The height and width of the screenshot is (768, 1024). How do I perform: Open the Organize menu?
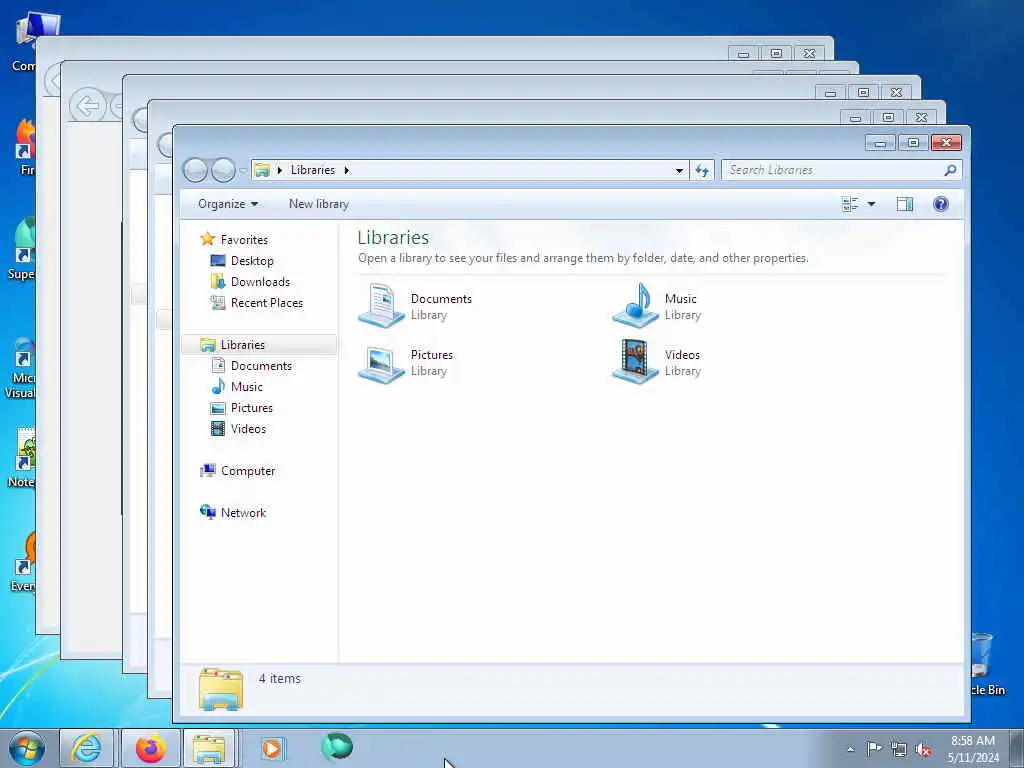click(x=228, y=204)
